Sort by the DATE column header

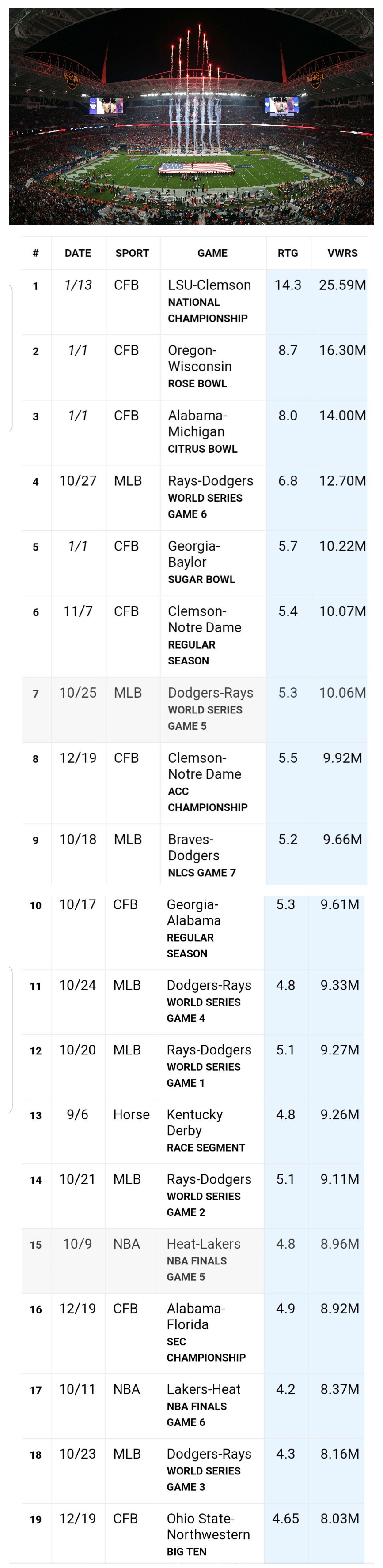(78, 253)
